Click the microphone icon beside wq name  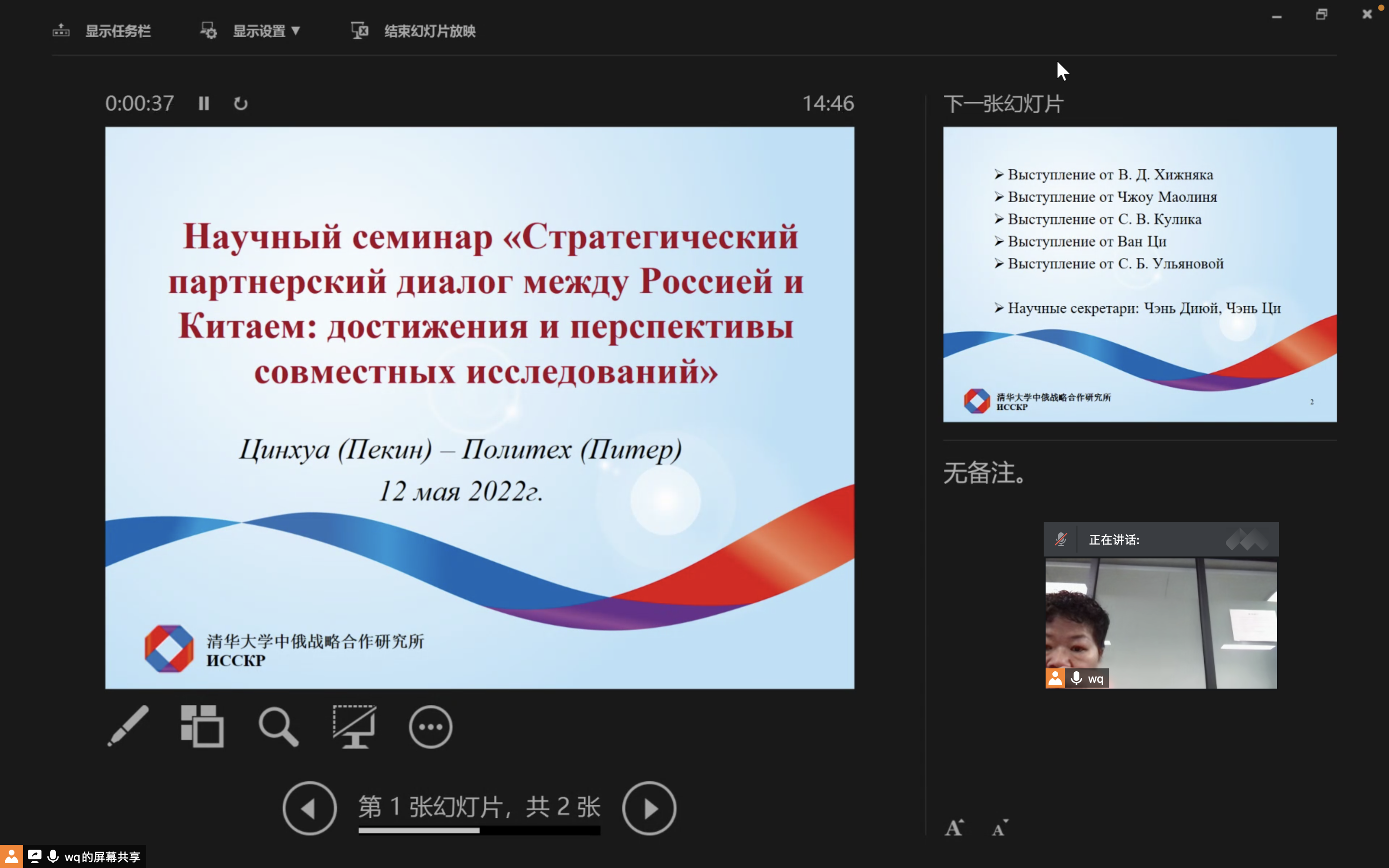pyautogui.click(x=1076, y=678)
